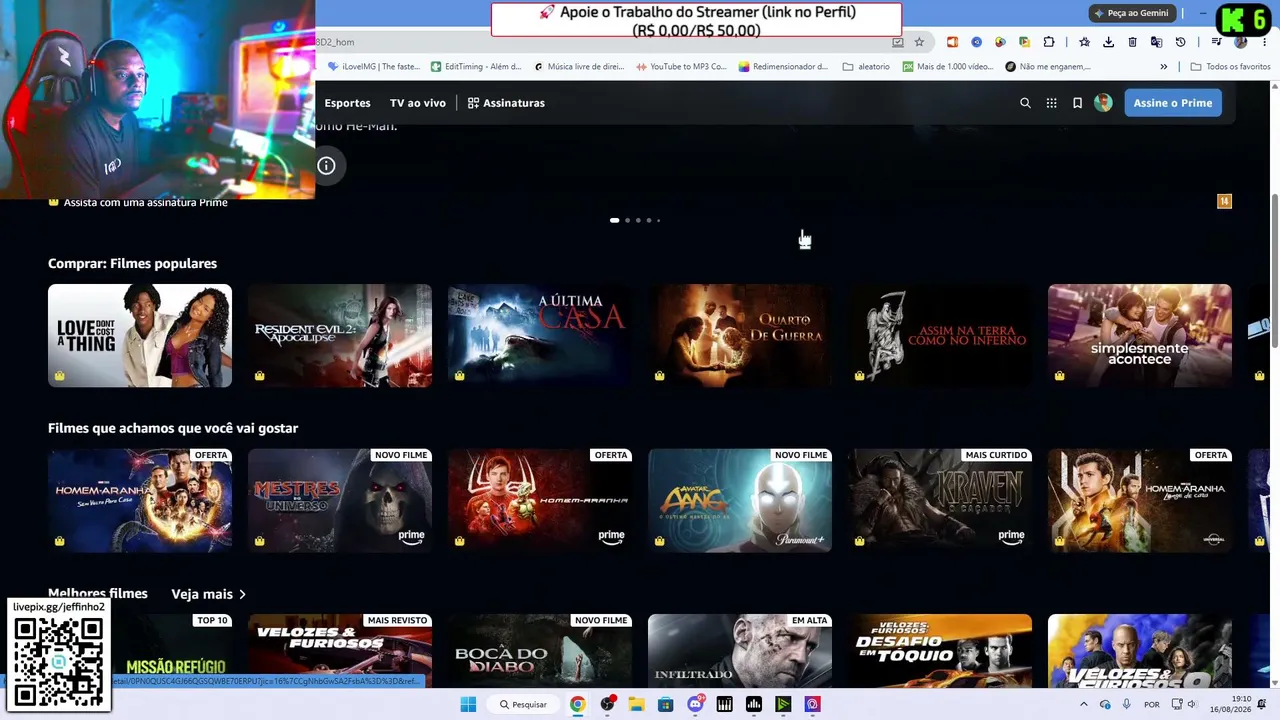Click the Windows taskbar Pesquisar search box

coord(523,704)
